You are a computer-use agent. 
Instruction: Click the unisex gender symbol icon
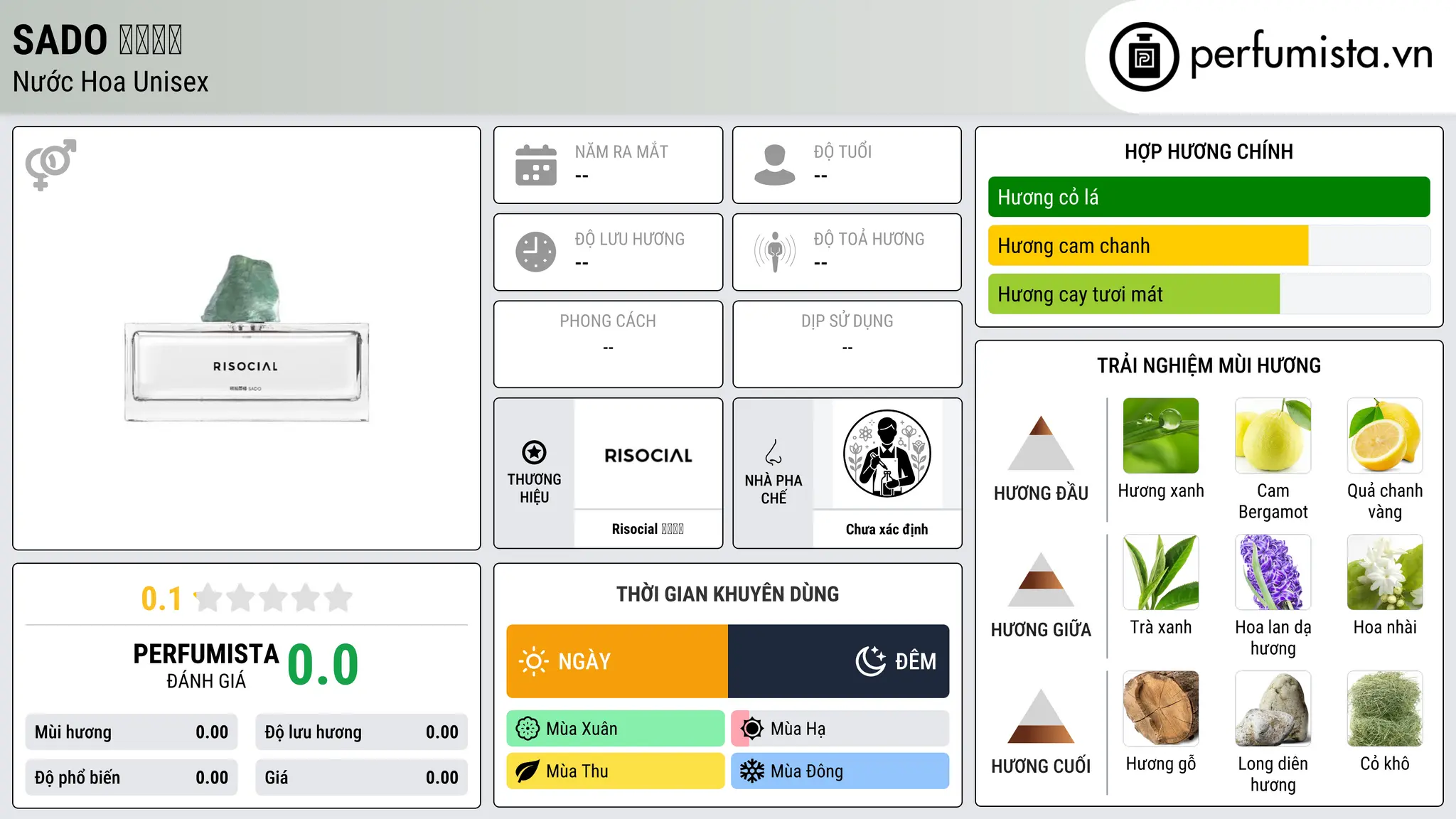50,164
